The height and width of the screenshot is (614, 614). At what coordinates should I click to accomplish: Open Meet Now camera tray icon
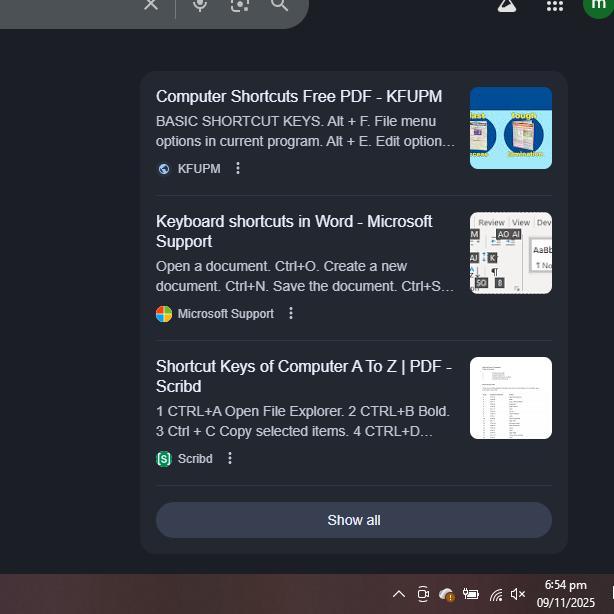pos(423,594)
